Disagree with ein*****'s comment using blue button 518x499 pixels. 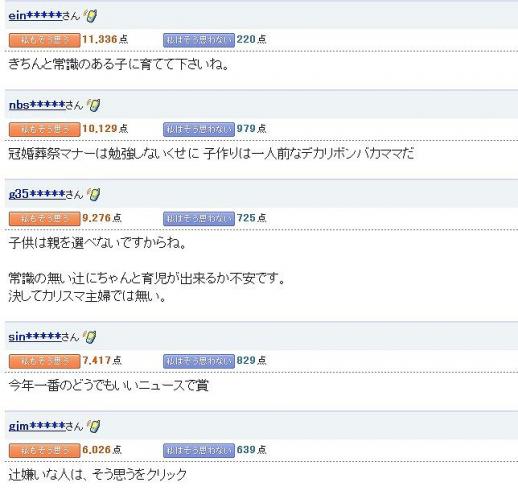199,40
